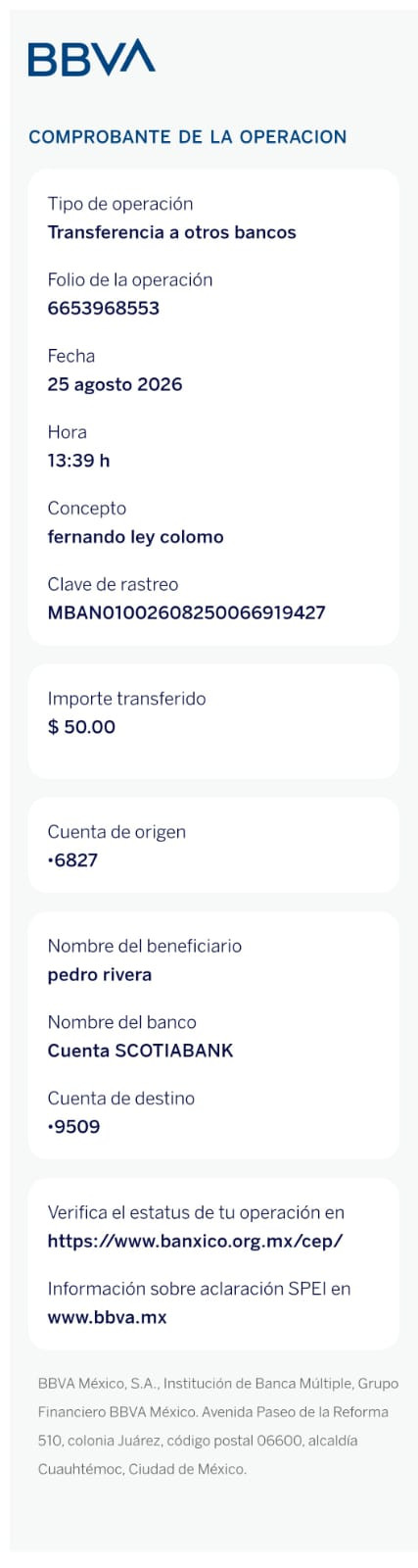Screen dimensions: 418x1568
Task: Click the COMPROBANTE DE LA OPERACION heading
Action: coord(187,137)
